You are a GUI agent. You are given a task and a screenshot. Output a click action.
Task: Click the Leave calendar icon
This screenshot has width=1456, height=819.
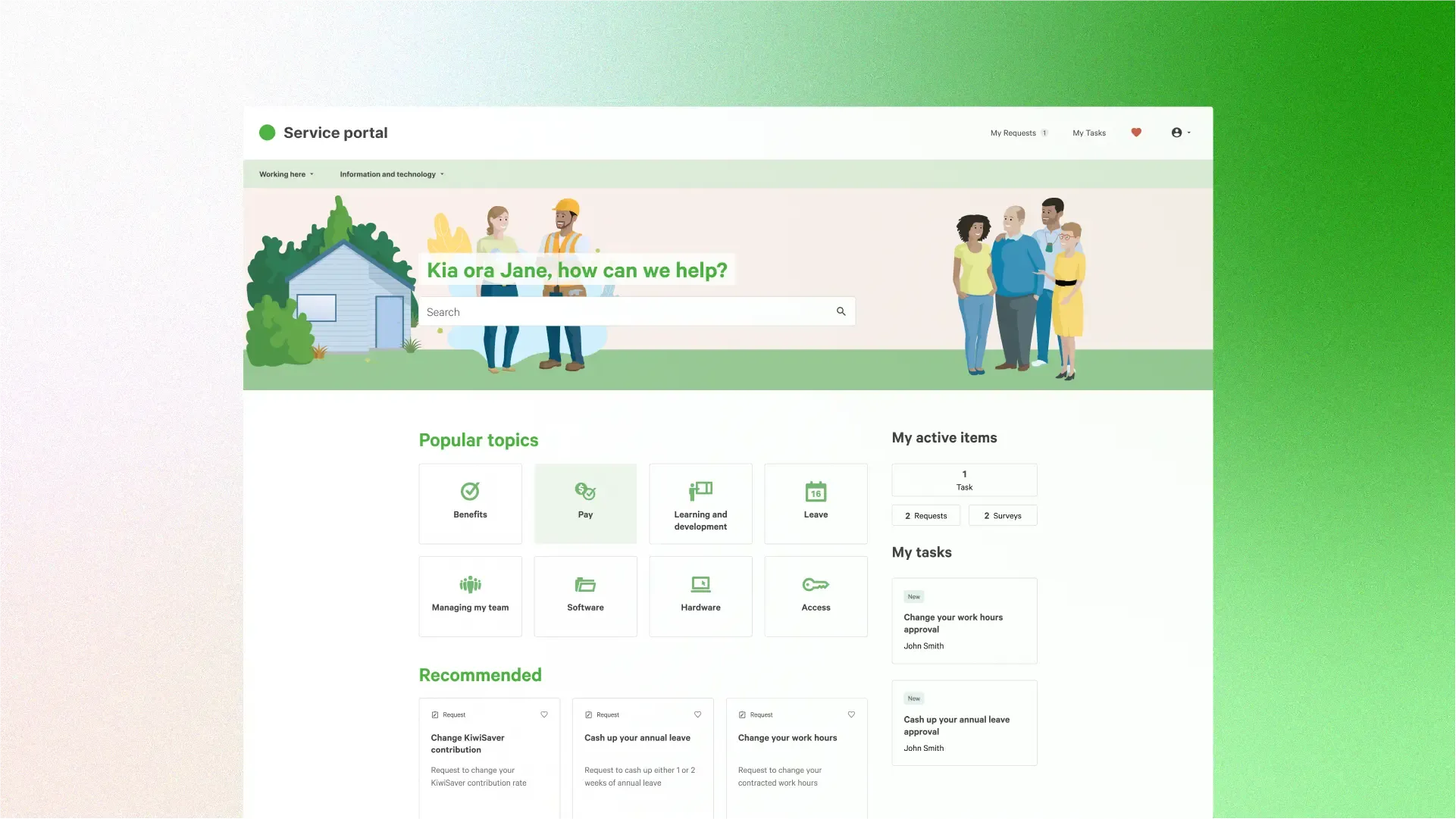point(816,491)
